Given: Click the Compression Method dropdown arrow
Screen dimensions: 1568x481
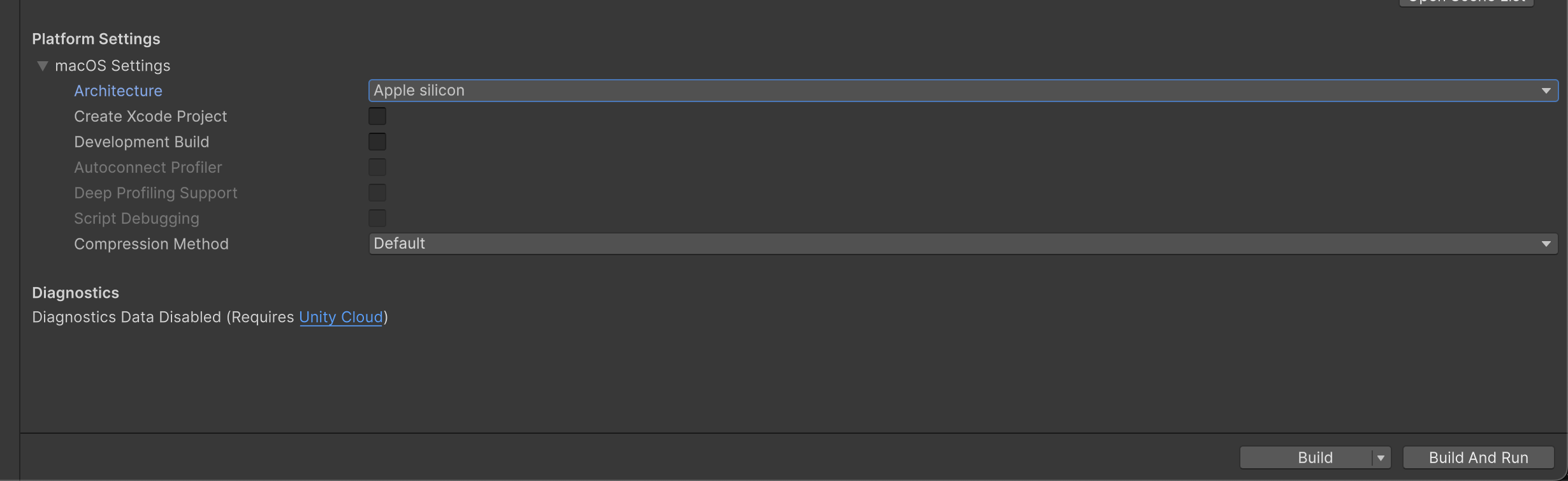Looking at the screenshot, I should [1546, 244].
